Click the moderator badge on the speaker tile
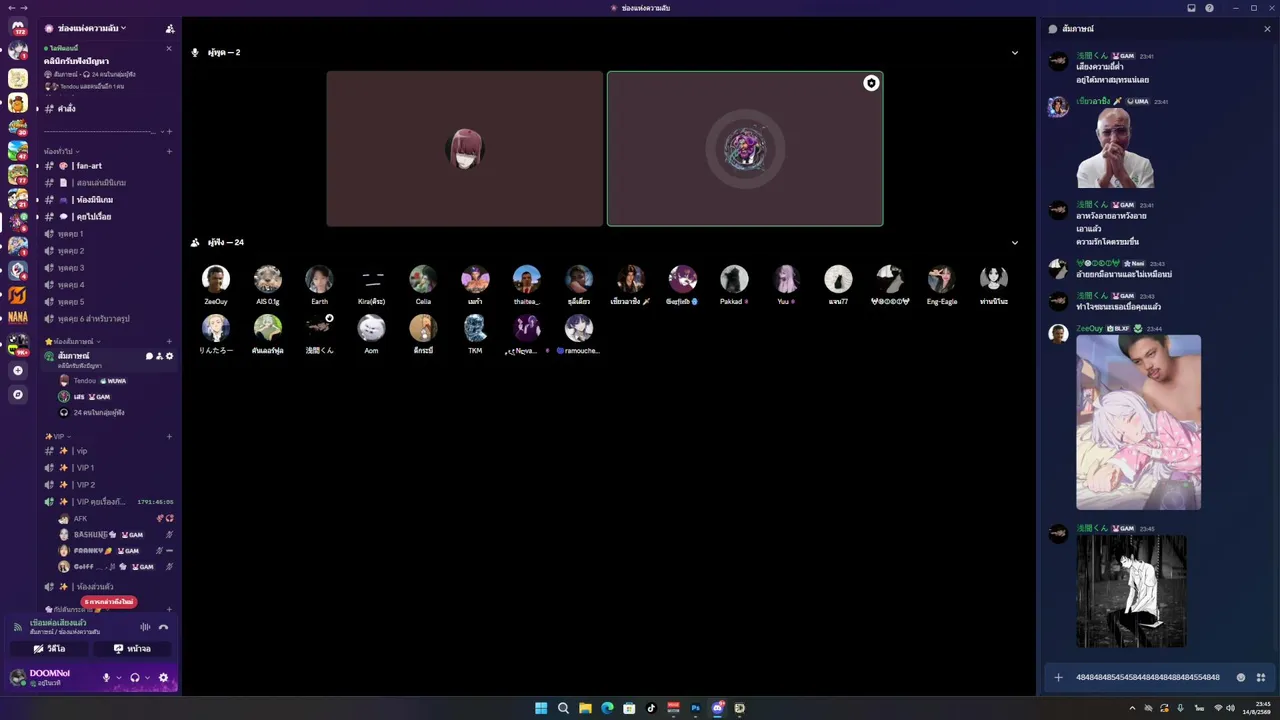Viewport: 1280px width, 720px height. coord(871,83)
